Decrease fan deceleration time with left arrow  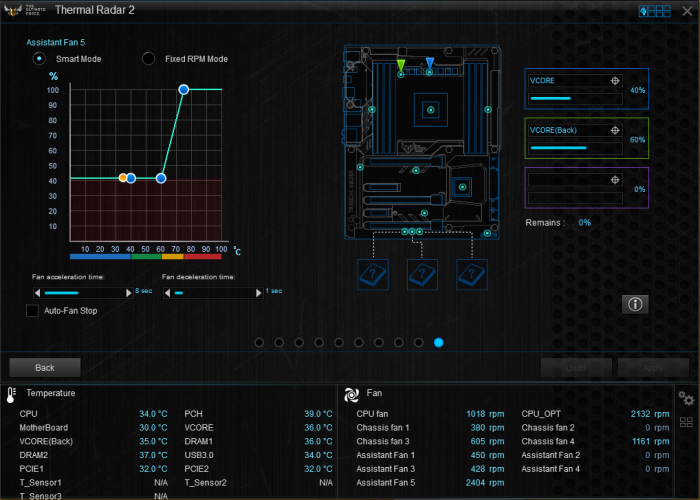[167, 293]
